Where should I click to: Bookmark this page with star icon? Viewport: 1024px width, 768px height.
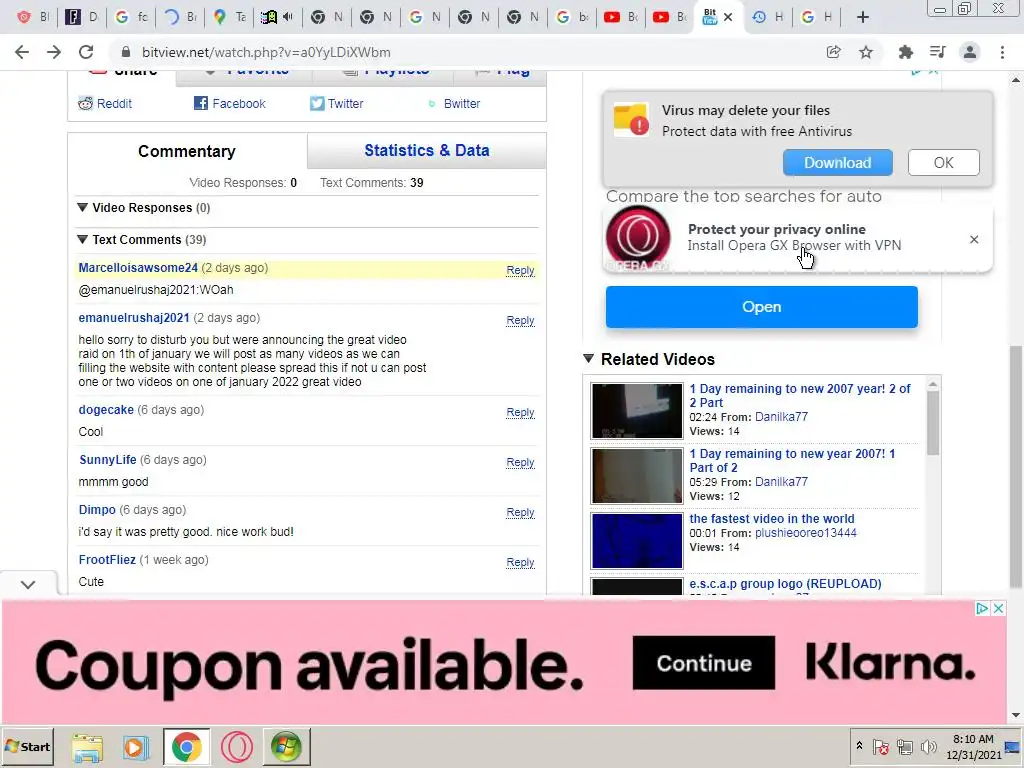coord(866,52)
